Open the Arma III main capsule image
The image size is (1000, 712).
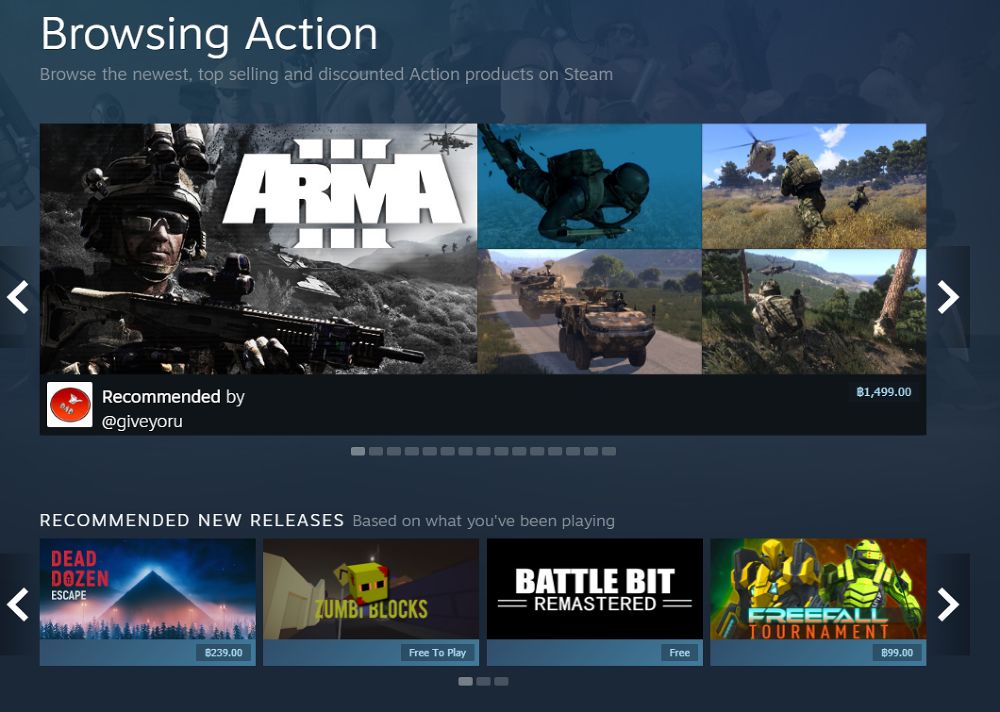(x=258, y=249)
